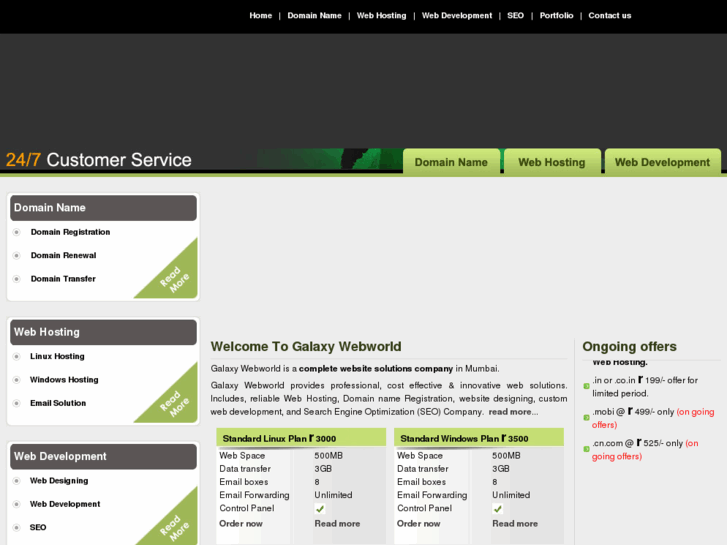This screenshot has height=545, width=727.
Task: Click 'complete website solutions company' bold text
Action: pos(376,369)
